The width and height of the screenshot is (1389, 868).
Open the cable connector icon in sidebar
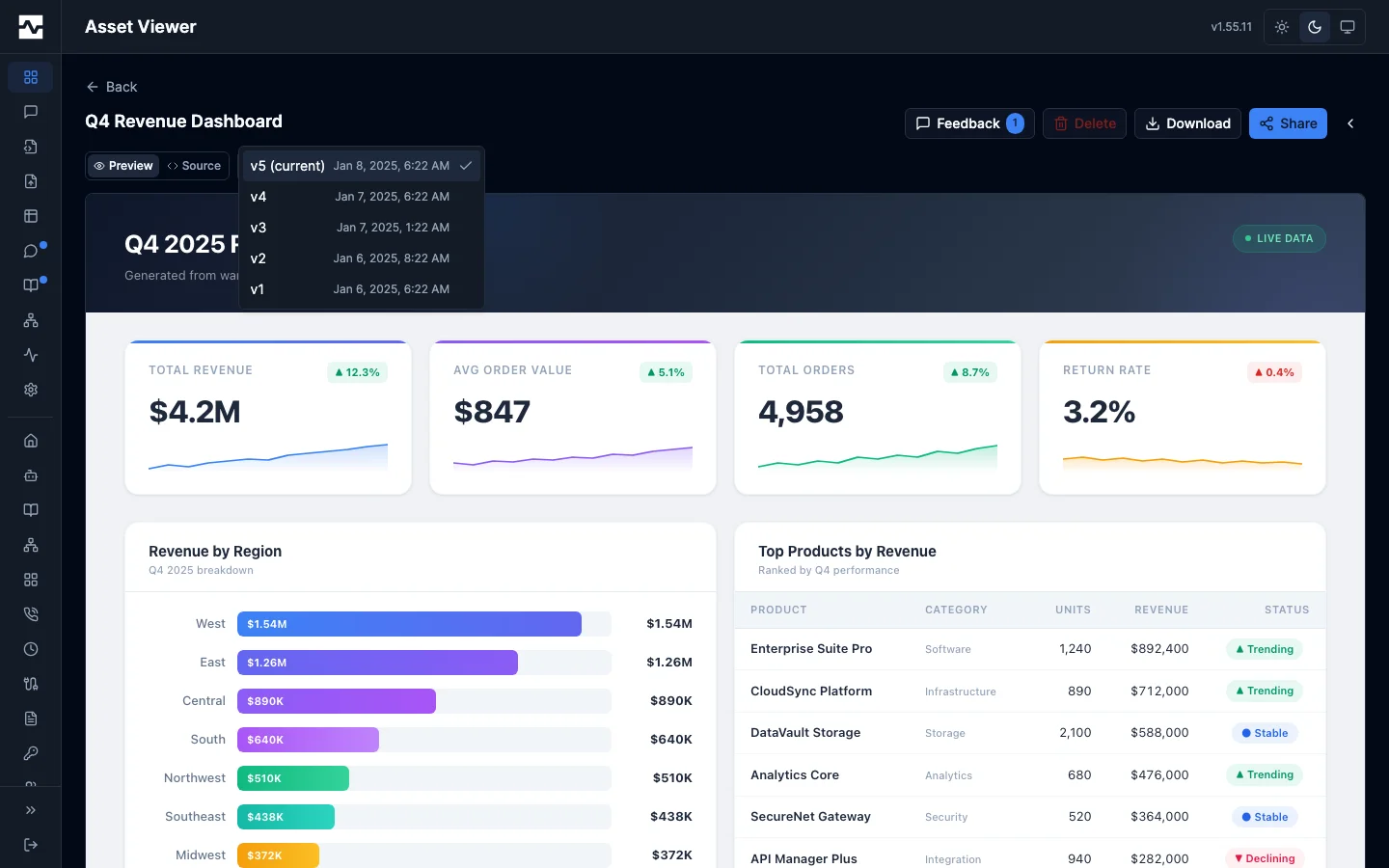tap(31, 684)
